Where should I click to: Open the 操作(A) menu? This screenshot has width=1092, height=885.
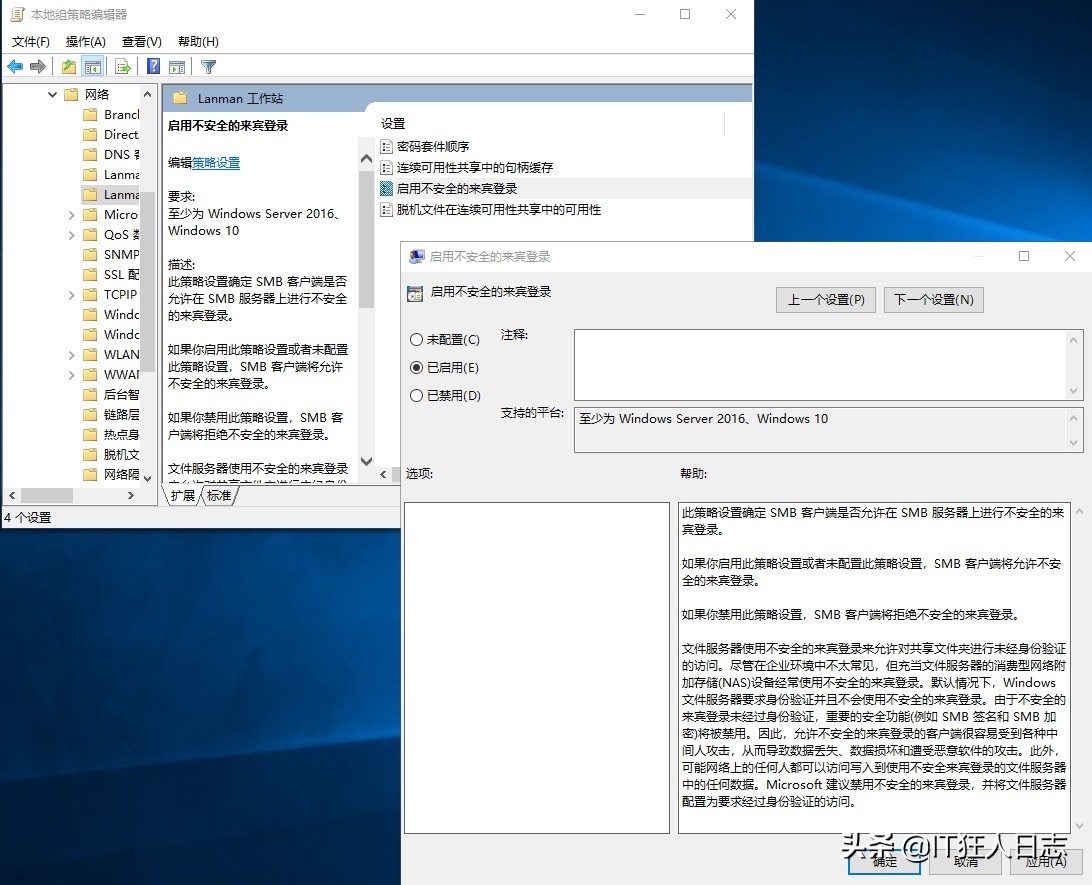point(85,42)
